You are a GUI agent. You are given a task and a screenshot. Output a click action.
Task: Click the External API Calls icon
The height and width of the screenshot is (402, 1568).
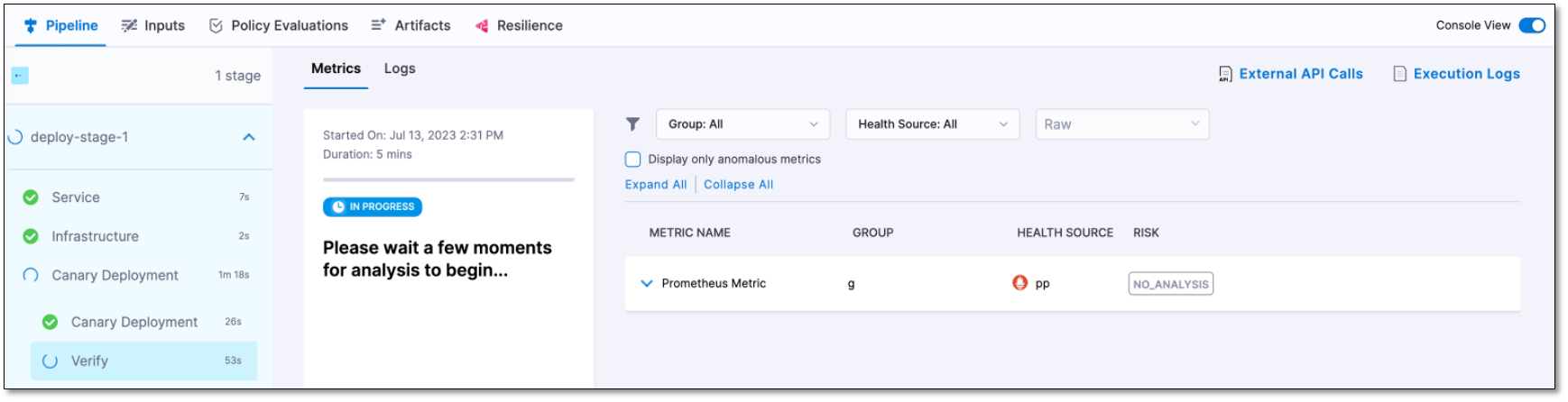[1225, 74]
